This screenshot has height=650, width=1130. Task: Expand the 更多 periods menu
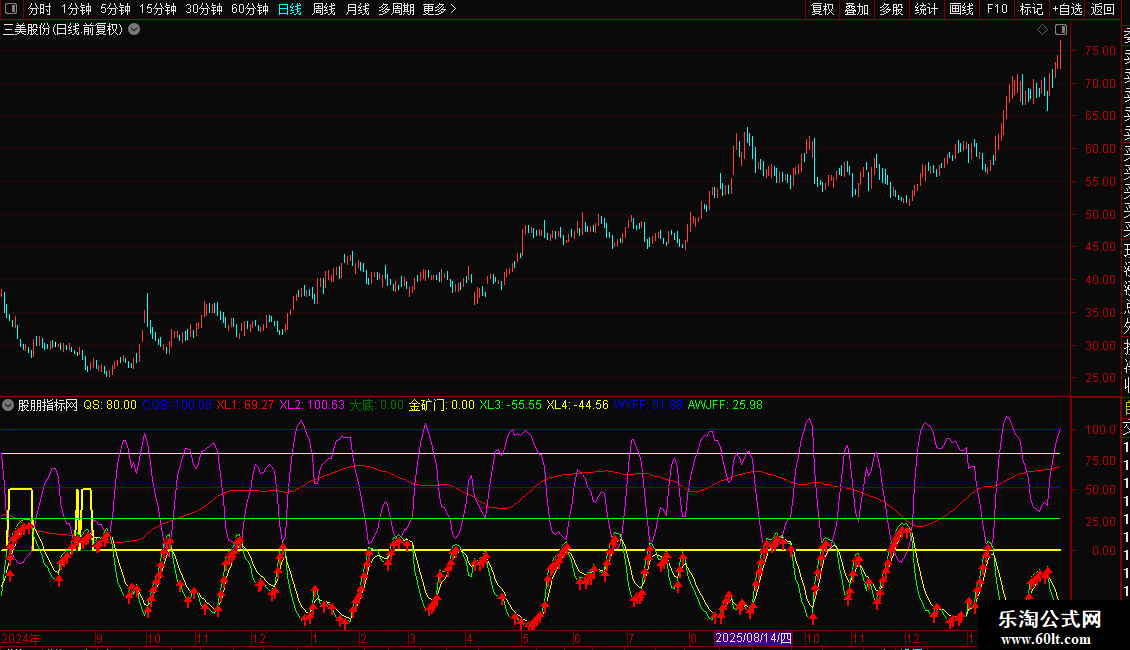point(439,9)
